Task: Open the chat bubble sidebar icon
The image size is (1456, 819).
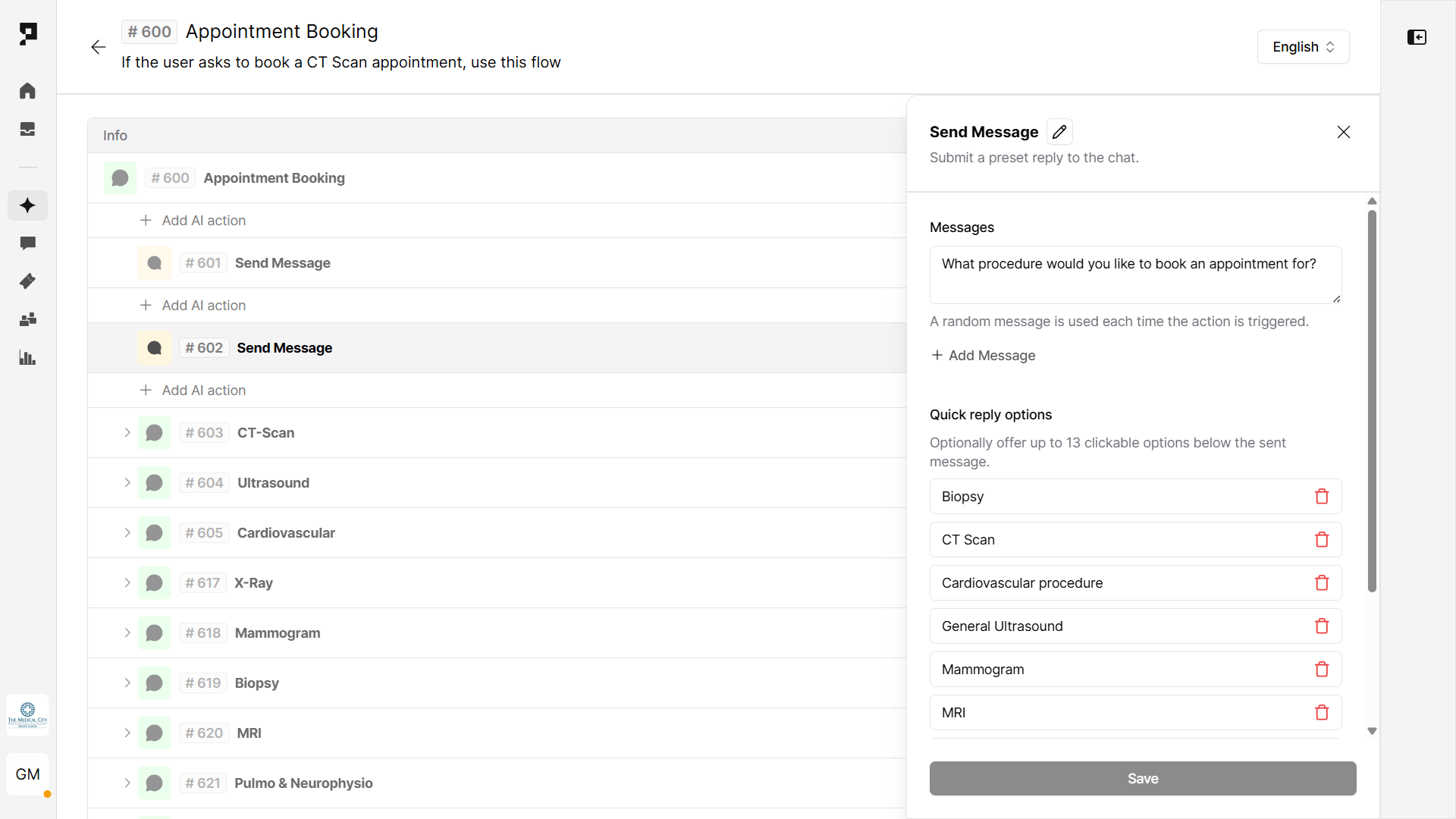Action: tap(28, 243)
